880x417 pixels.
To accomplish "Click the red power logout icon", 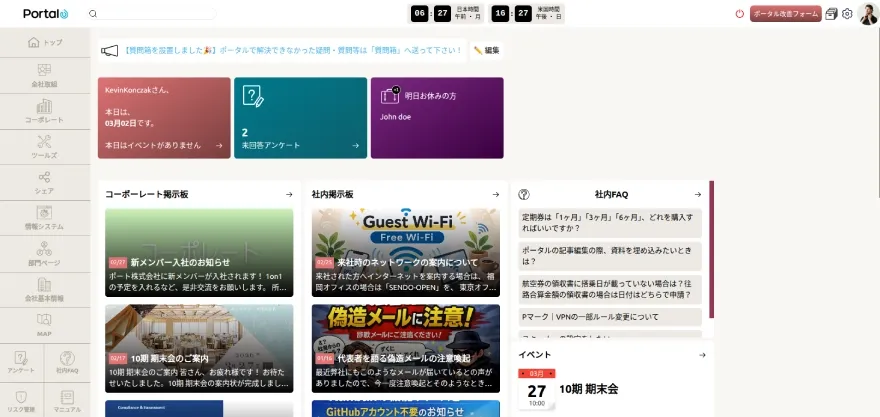I will pos(740,14).
